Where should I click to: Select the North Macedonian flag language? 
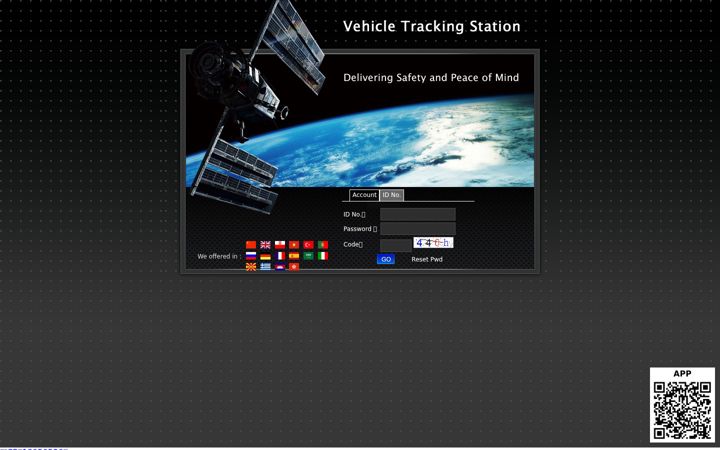251,267
